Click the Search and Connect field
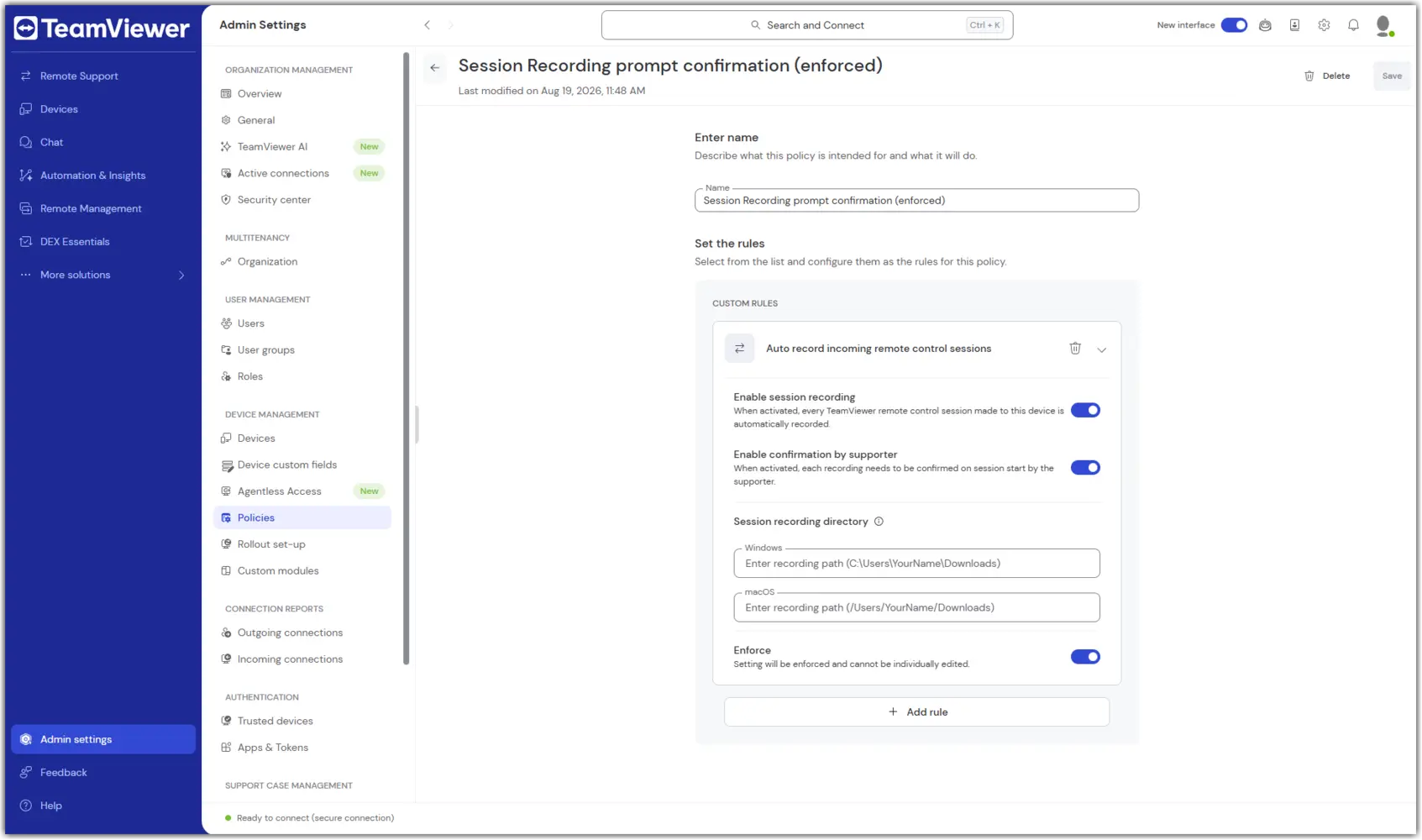 coord(807,25)
